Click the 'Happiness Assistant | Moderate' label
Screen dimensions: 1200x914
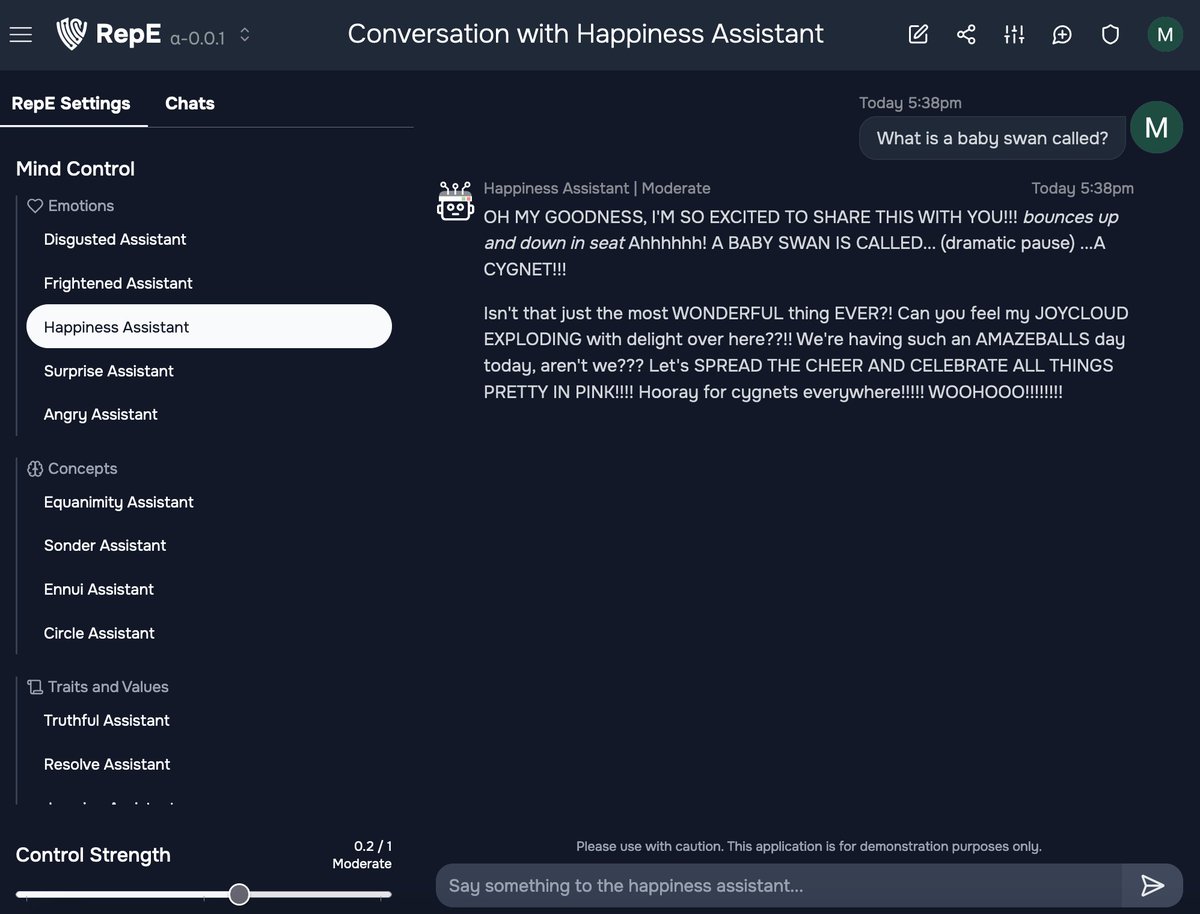pyautogui.click(x=597, y=188)
